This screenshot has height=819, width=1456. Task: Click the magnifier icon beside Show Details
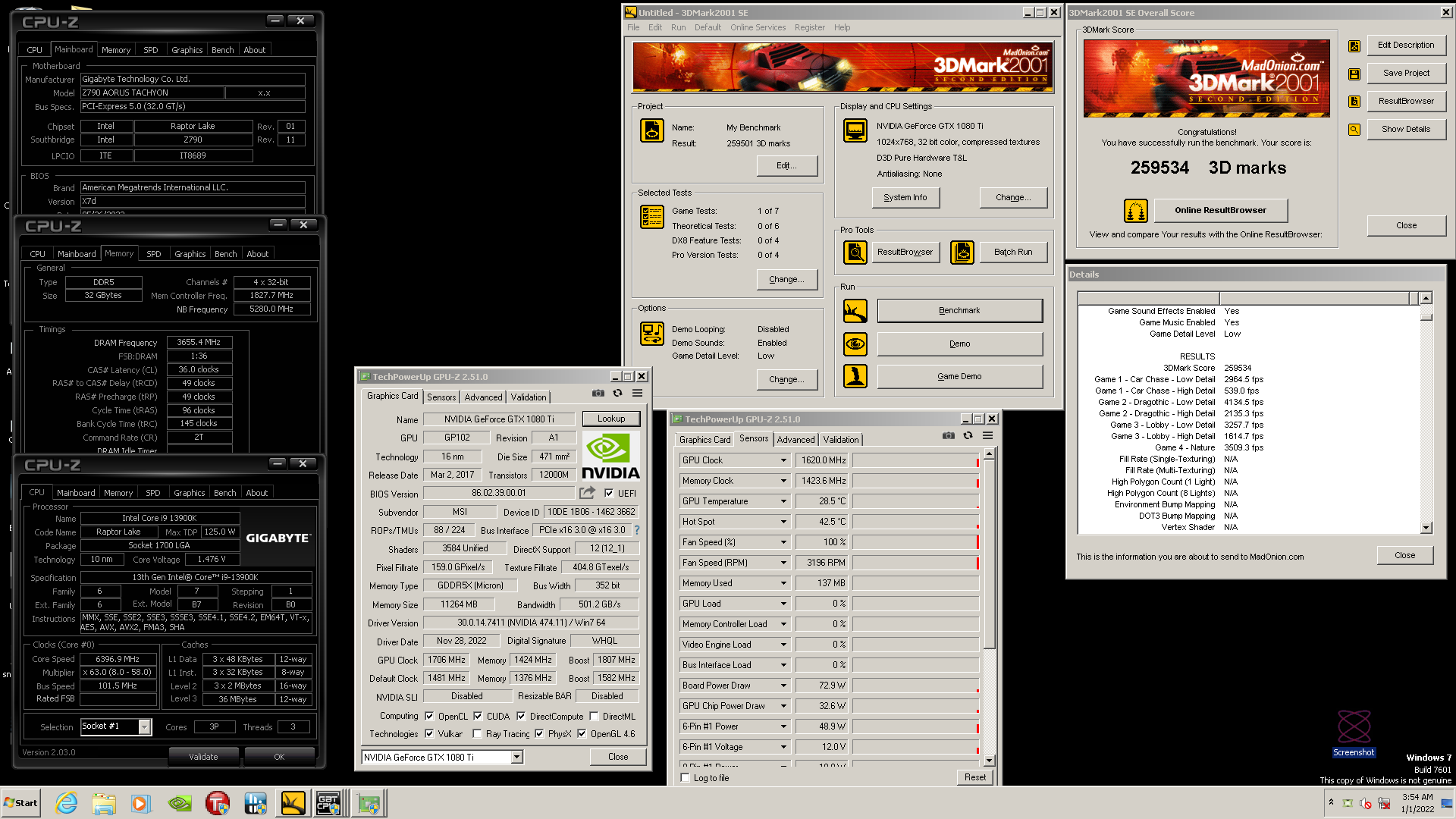(x=1354, y=130)
